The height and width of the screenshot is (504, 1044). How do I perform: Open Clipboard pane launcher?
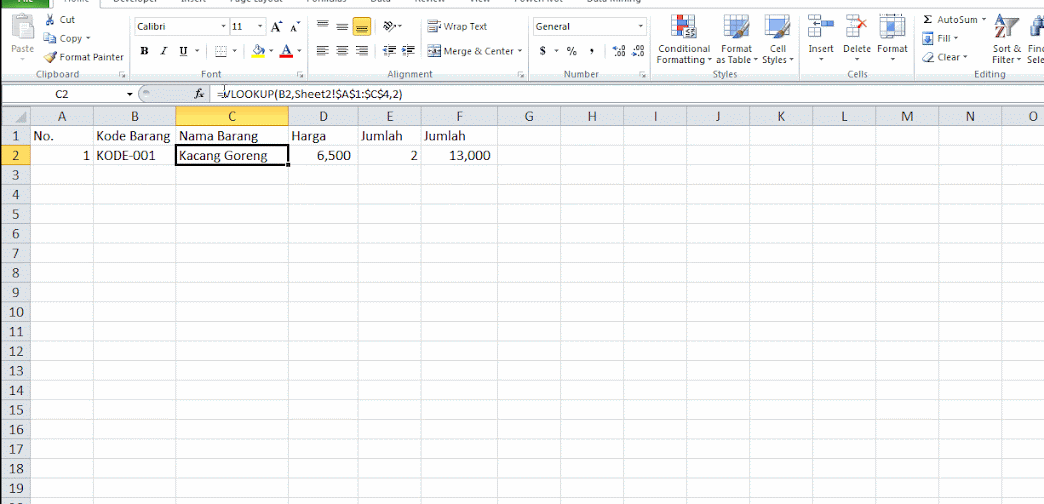pos(122,75)
